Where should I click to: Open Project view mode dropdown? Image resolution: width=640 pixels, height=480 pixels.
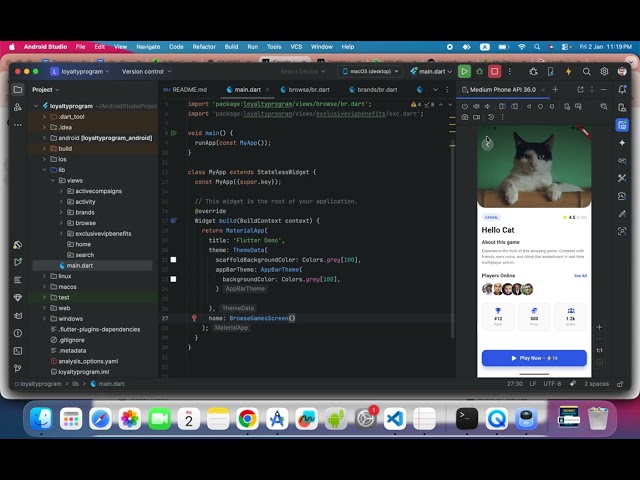pos(46,89)
